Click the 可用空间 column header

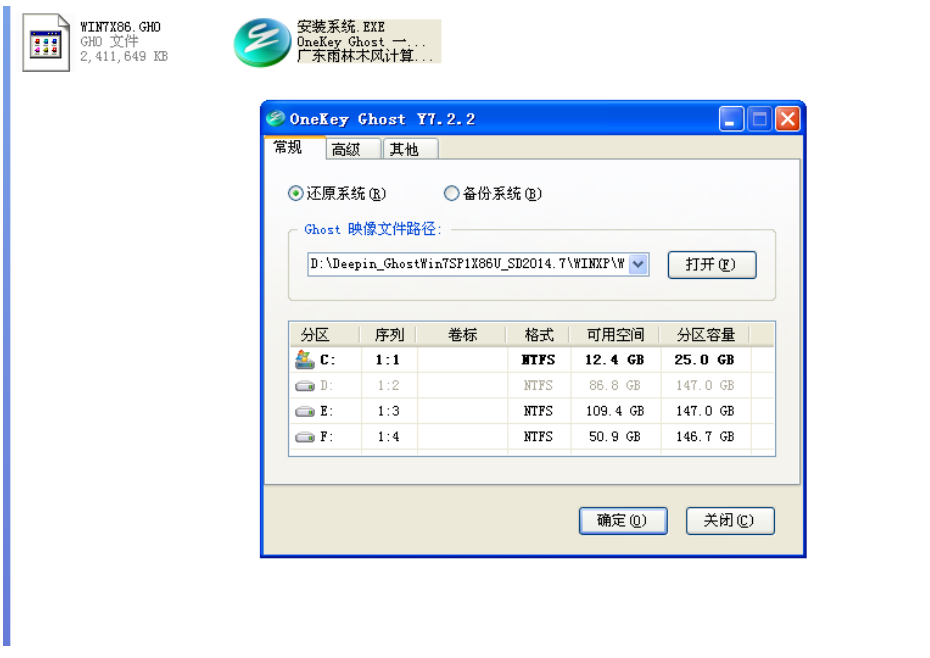click(615, 335)
